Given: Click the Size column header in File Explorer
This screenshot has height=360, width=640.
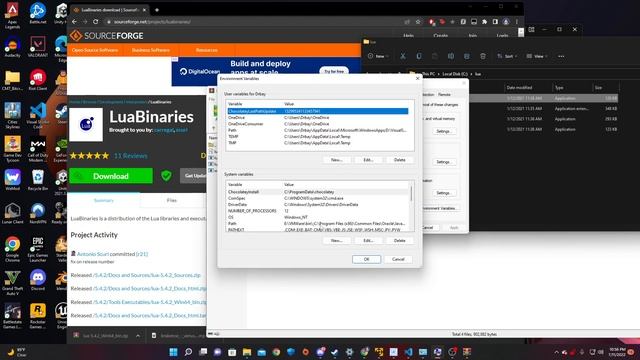Looking at the screenshot, I should tap(598, 87).
